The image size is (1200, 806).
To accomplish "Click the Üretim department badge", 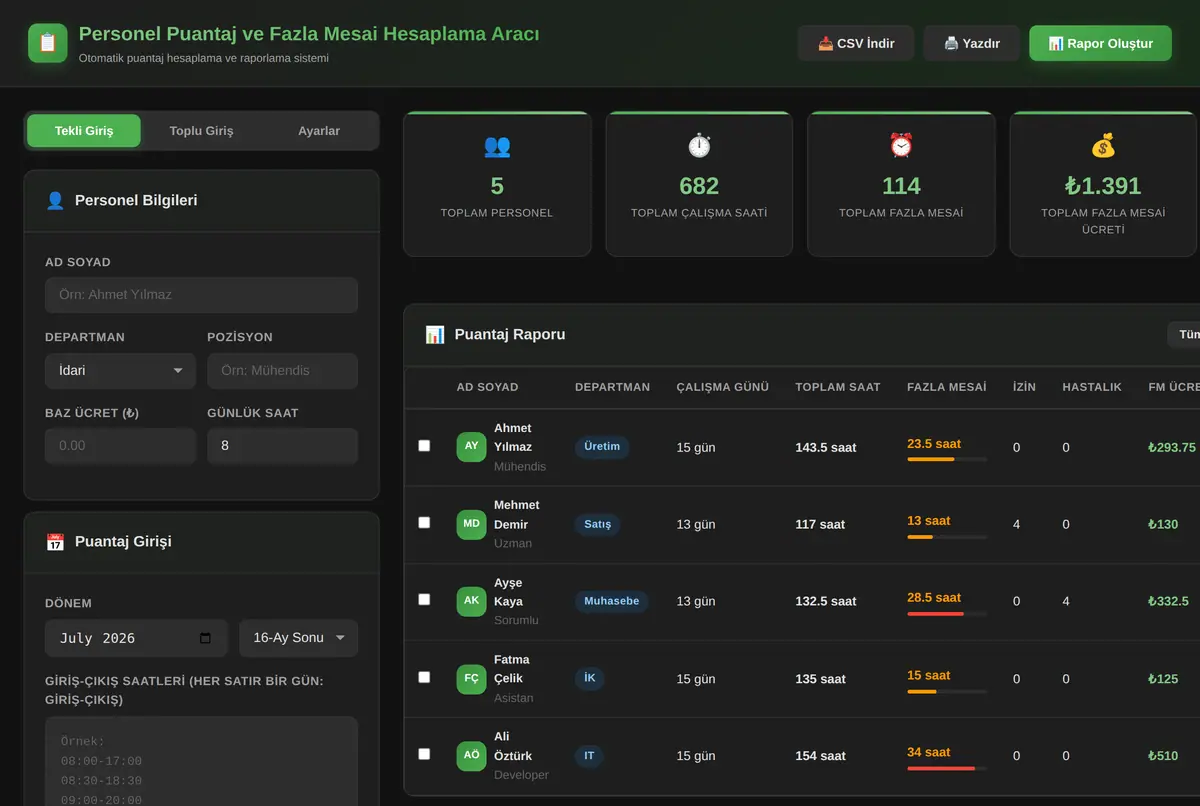I will coord(602,447).
